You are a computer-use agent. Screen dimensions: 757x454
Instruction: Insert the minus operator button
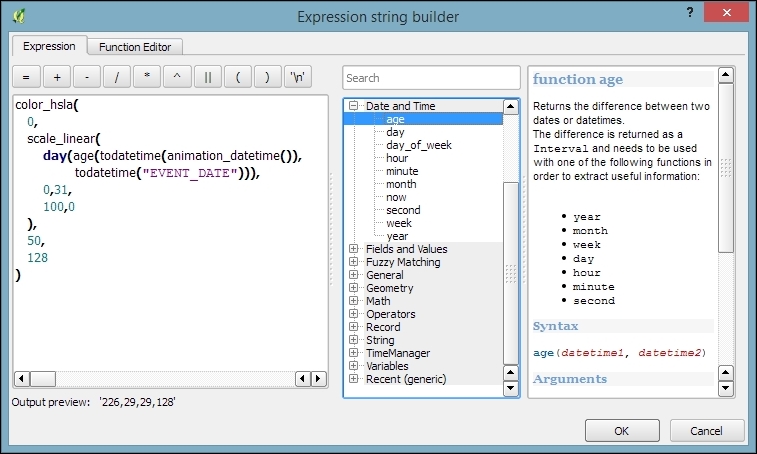click(x=87, y=77)
